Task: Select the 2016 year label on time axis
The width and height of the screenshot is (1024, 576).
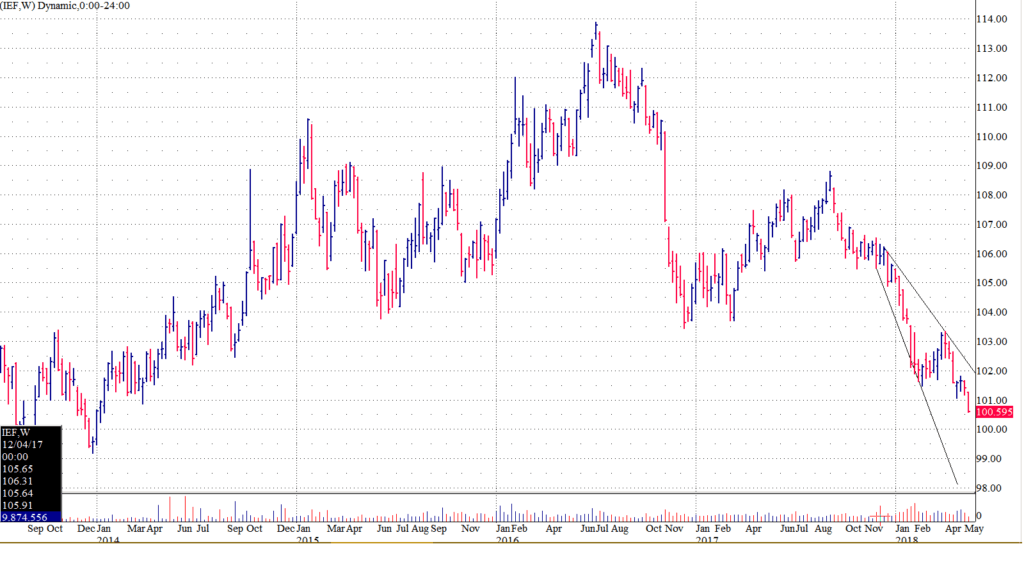Action: [508, 540]
